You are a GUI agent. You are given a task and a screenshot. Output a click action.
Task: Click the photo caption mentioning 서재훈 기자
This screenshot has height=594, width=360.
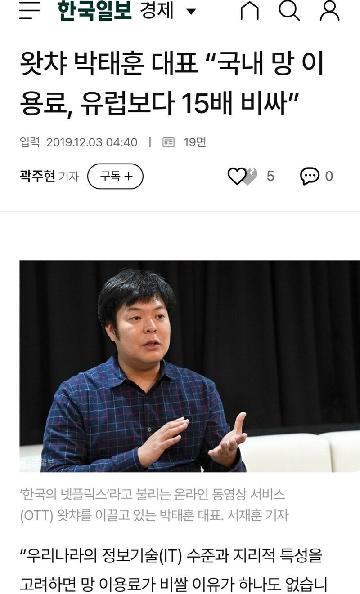pyautogui.click(x=154, y=505)
